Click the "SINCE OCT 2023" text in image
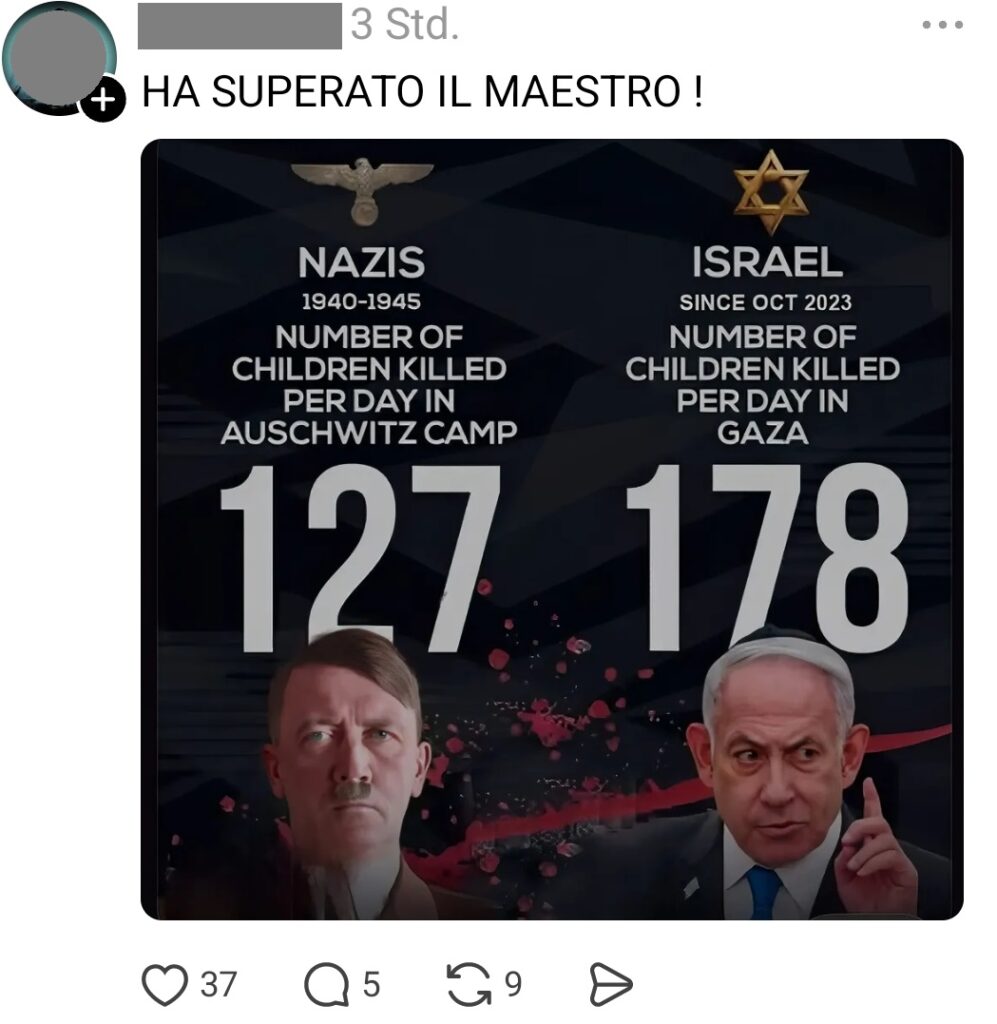The height and width of the screenshot is (1024, 997). pos(765,303)
